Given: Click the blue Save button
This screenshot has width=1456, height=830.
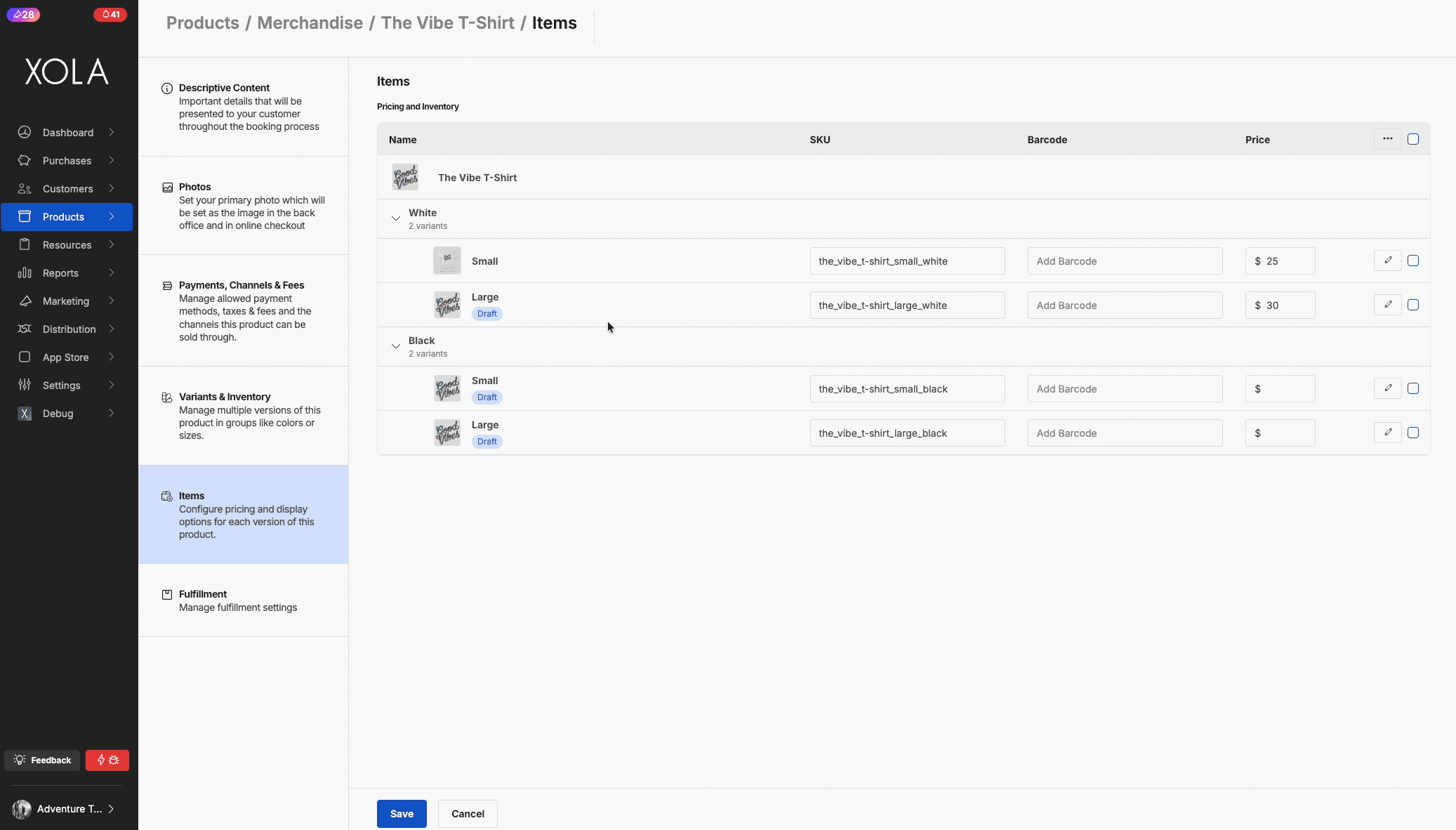Looking at the screenshot, I should coord(402,813).
